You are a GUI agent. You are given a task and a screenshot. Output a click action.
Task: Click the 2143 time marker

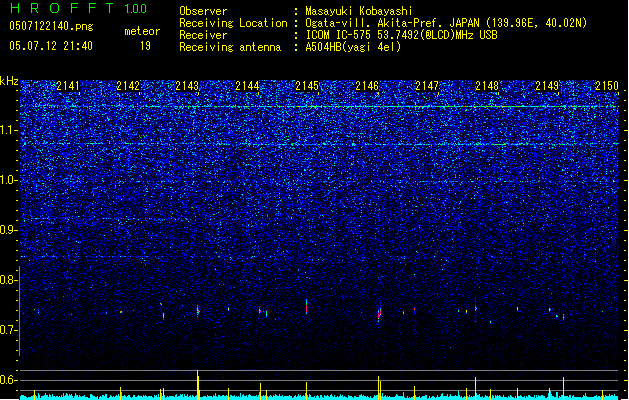[x=187, y=86]
